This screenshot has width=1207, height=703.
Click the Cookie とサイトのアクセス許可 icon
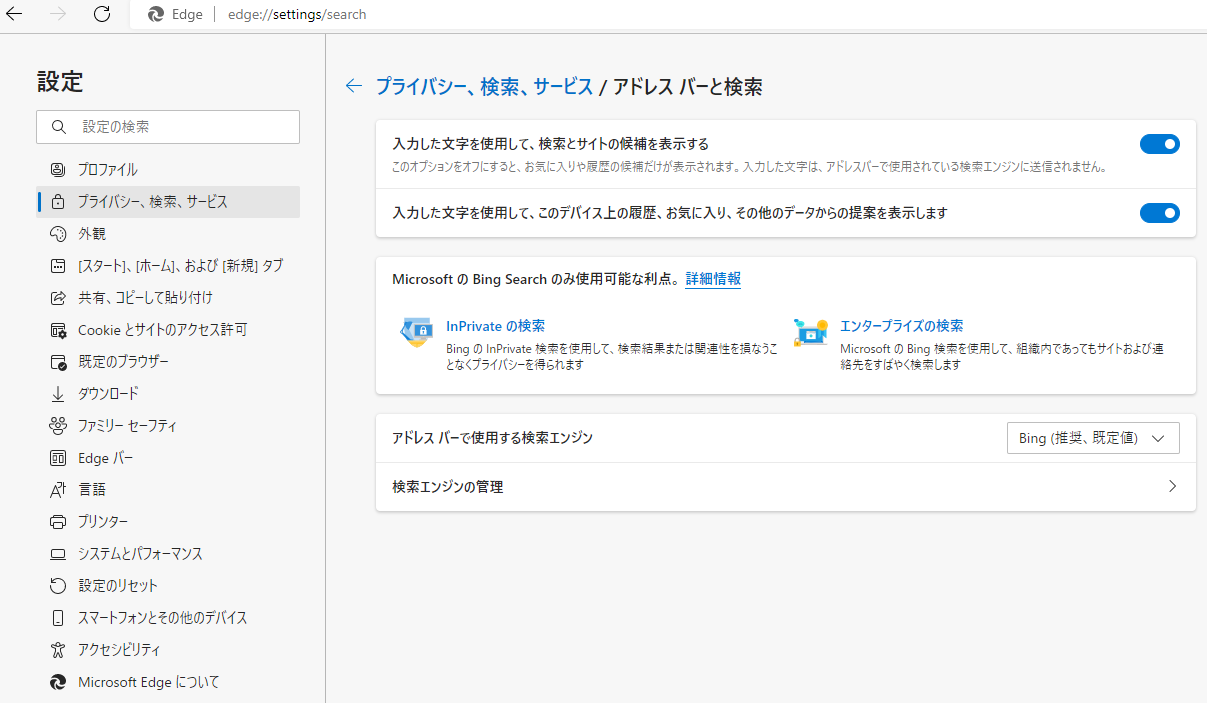(x=58, y=330)
